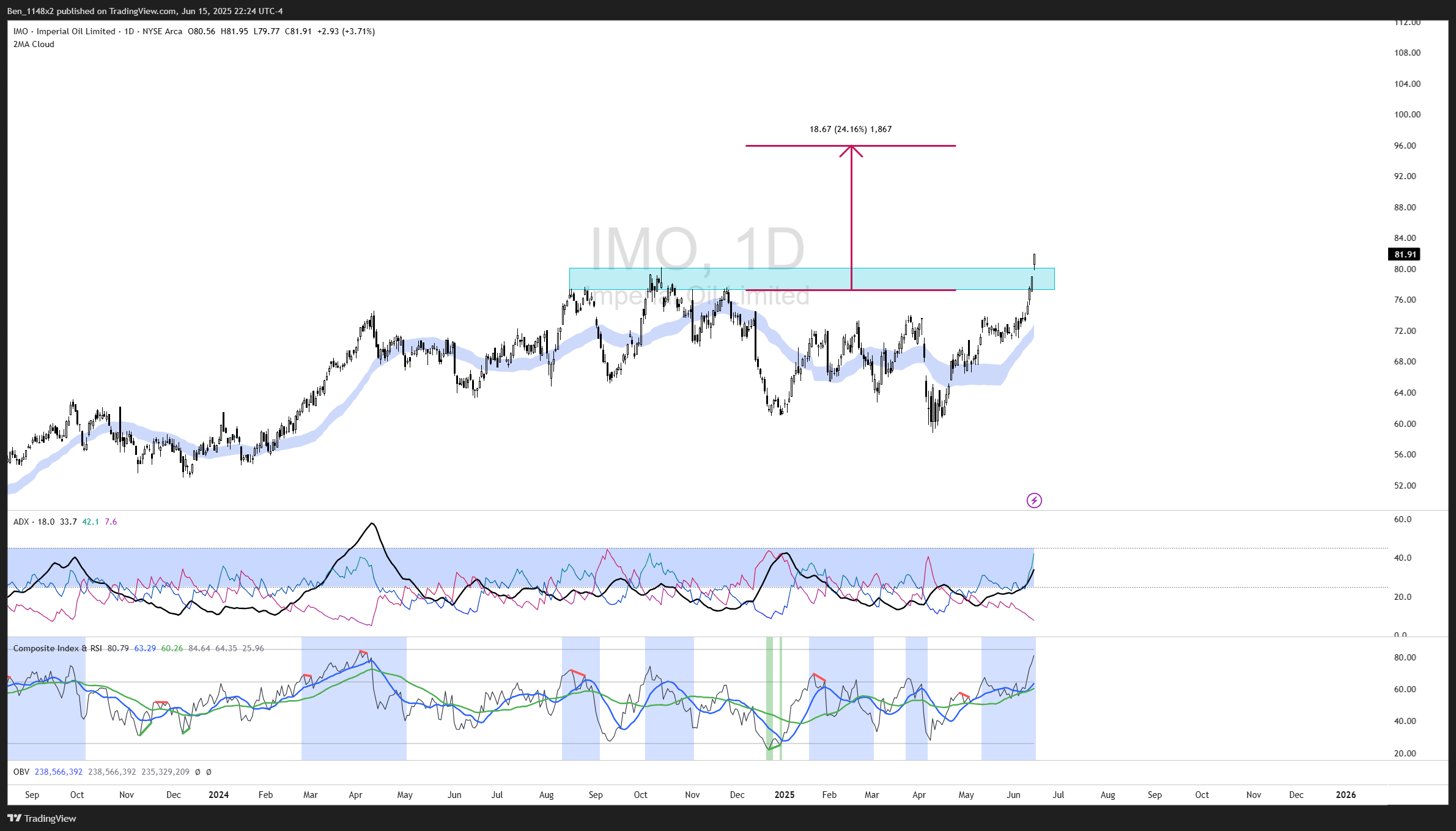Select the OBV indicator legend
Viewport: 1456px width, 831px height.
click(21, 772)
